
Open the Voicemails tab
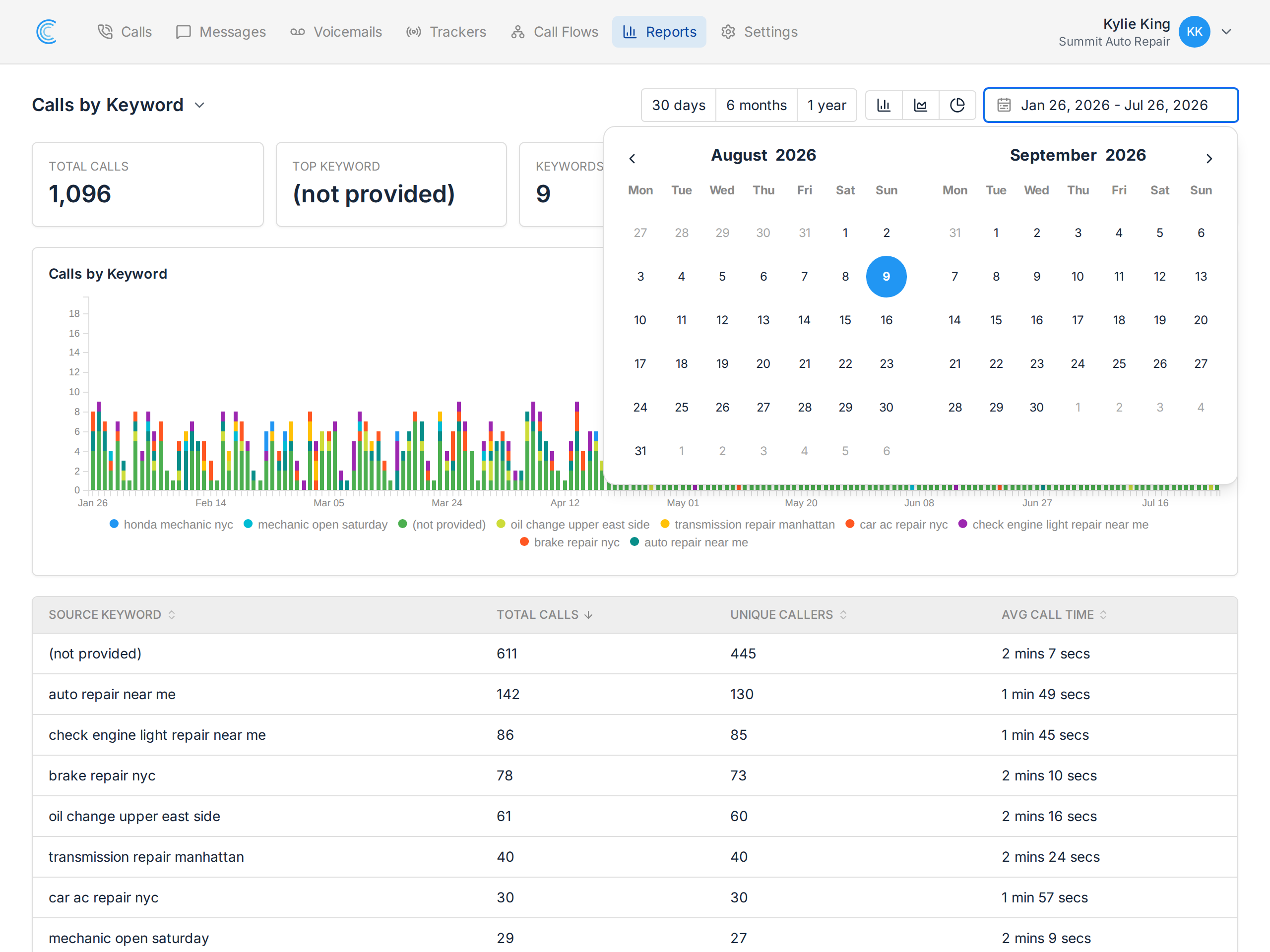pyautogui.click(x=336, y=32)
